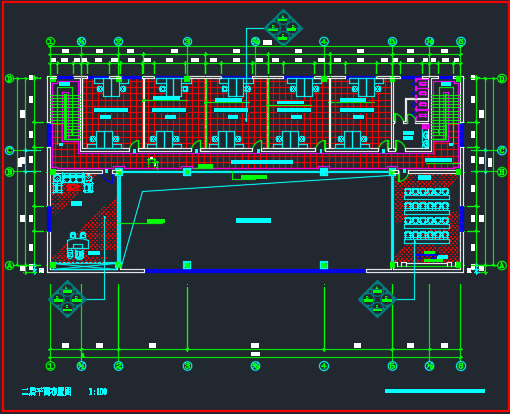This screenshot has width=510, height=414.
Task: Select the magenta toilet stalls
Action: coord(421,99)
